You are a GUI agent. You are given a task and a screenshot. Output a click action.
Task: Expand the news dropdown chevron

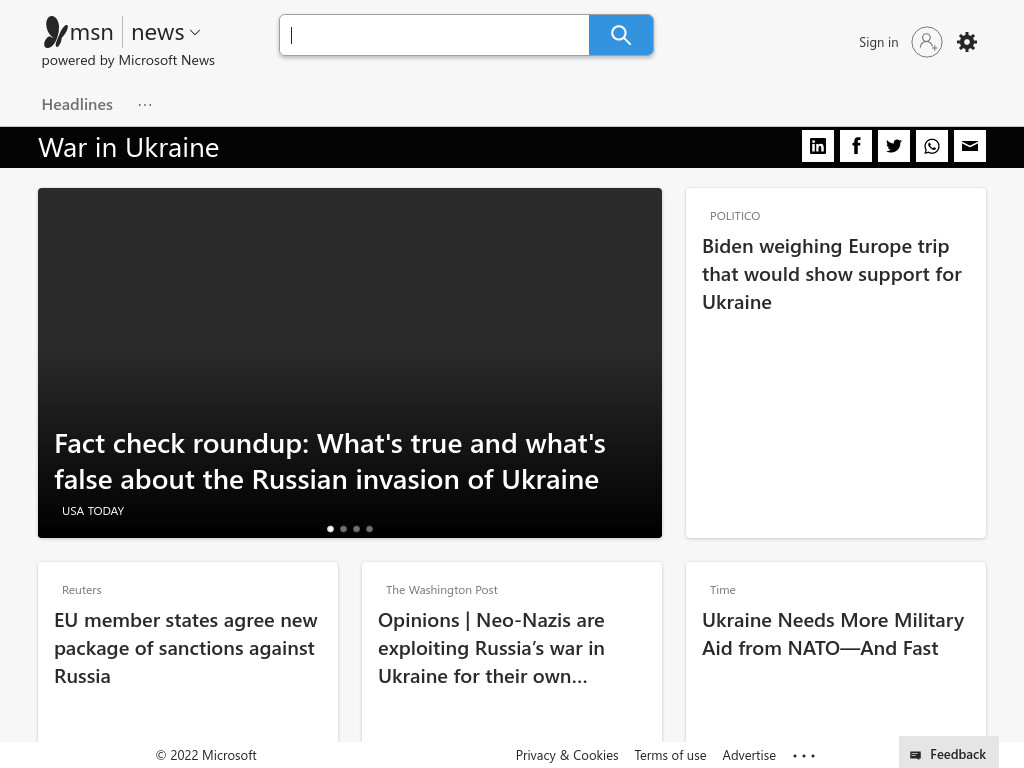point(195,33)
